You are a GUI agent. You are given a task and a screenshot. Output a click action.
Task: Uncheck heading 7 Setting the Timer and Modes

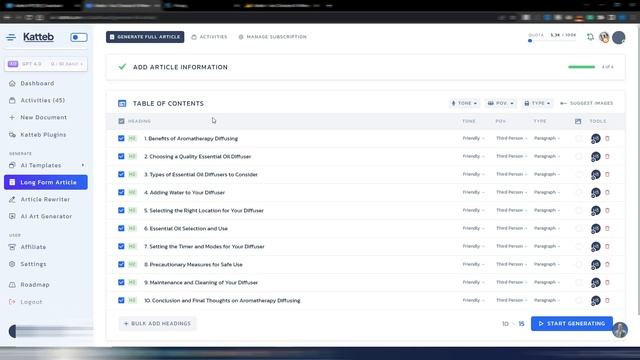[x=121, y=246]
